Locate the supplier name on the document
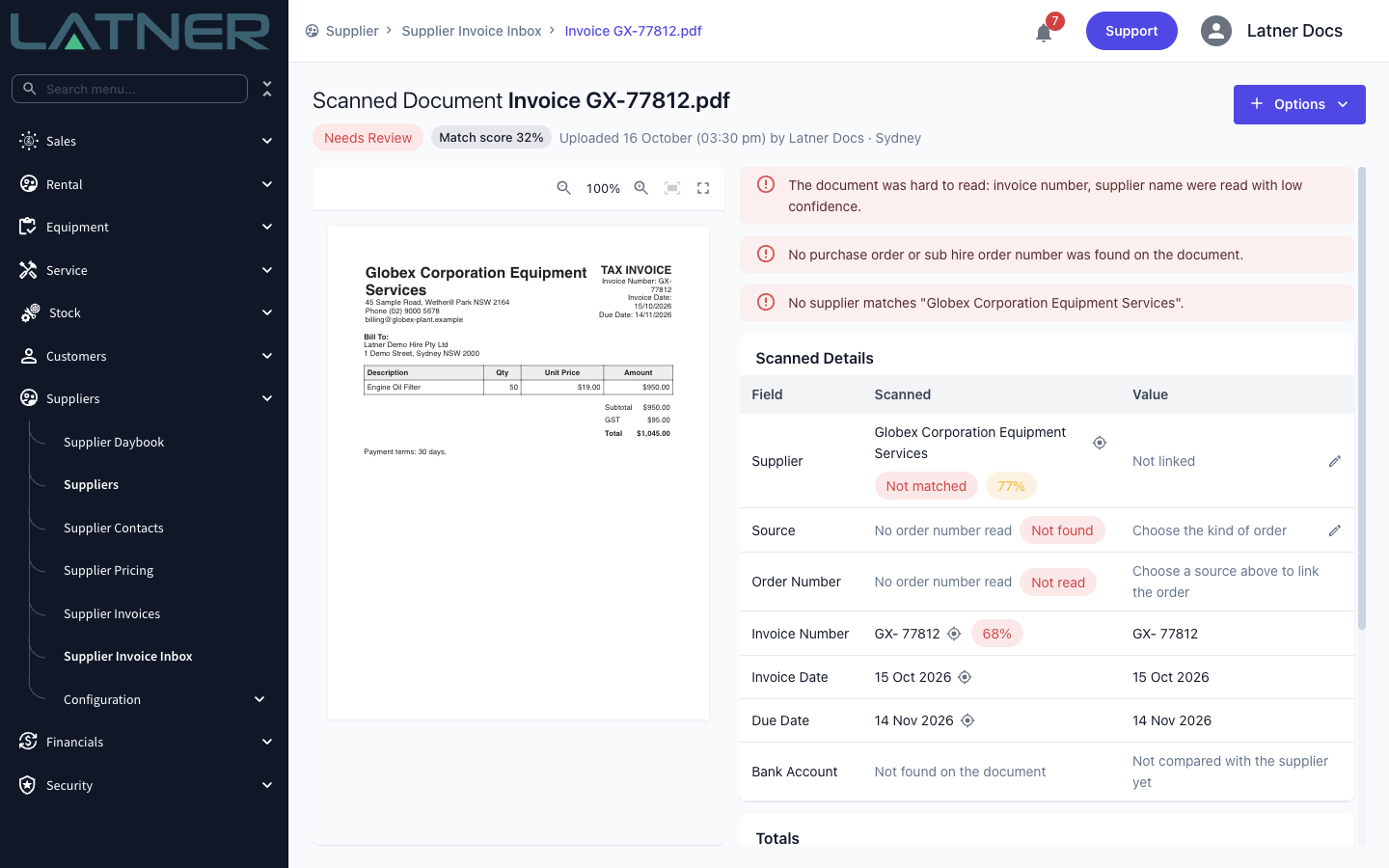Image resolution: width=1389 pixels, height=868 pixels. point(1100,443)
